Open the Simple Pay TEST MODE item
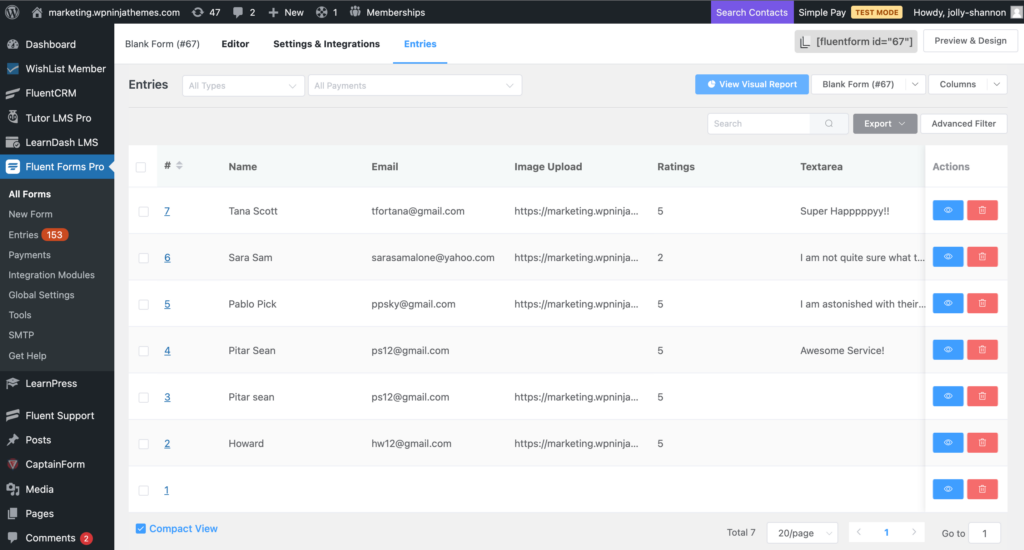 pos(850,12)
